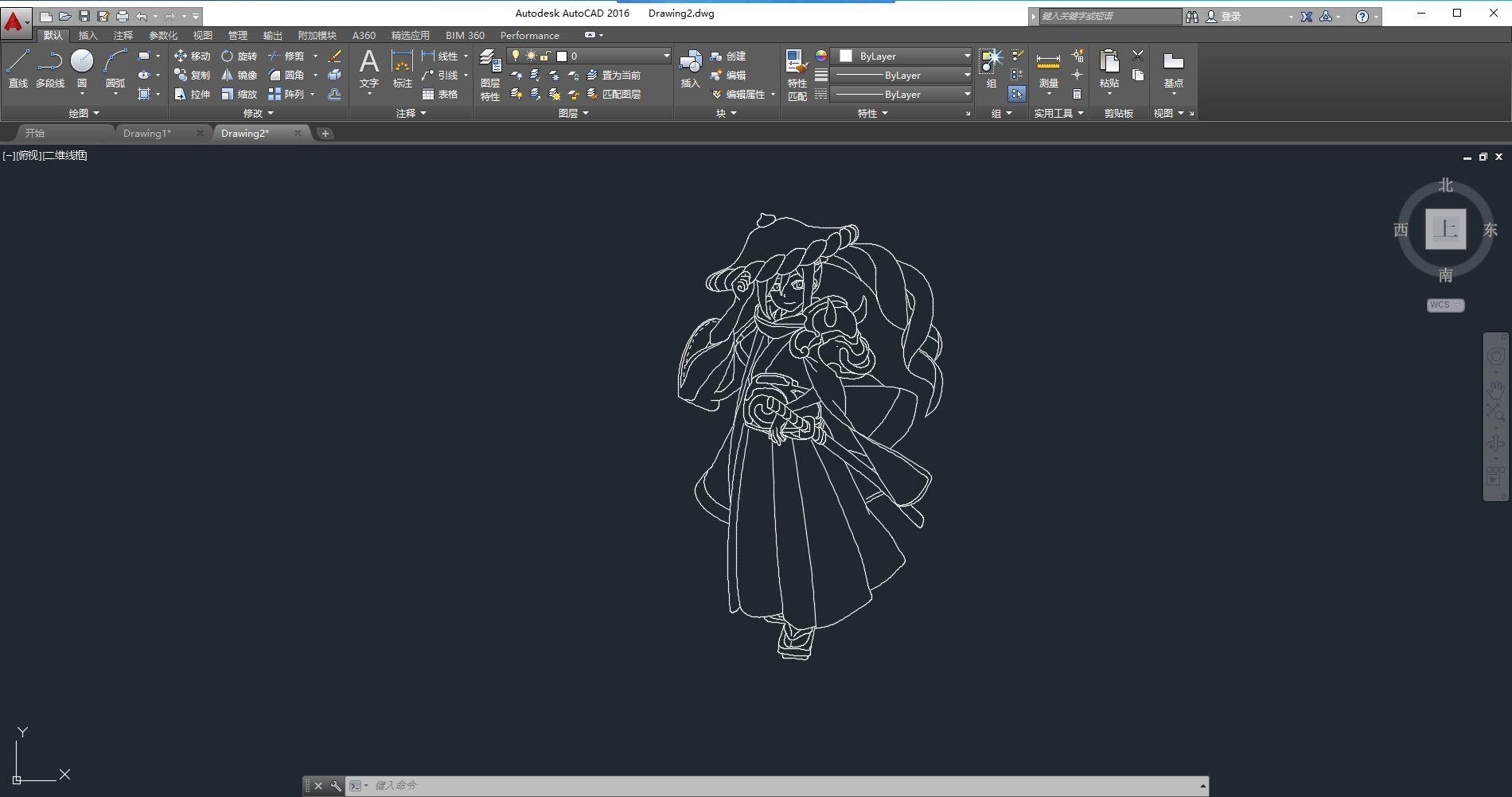This screenshot has width=1512, height=797.
Task: Toggle group selection on/off button
Action: [x=1017, y=94]
